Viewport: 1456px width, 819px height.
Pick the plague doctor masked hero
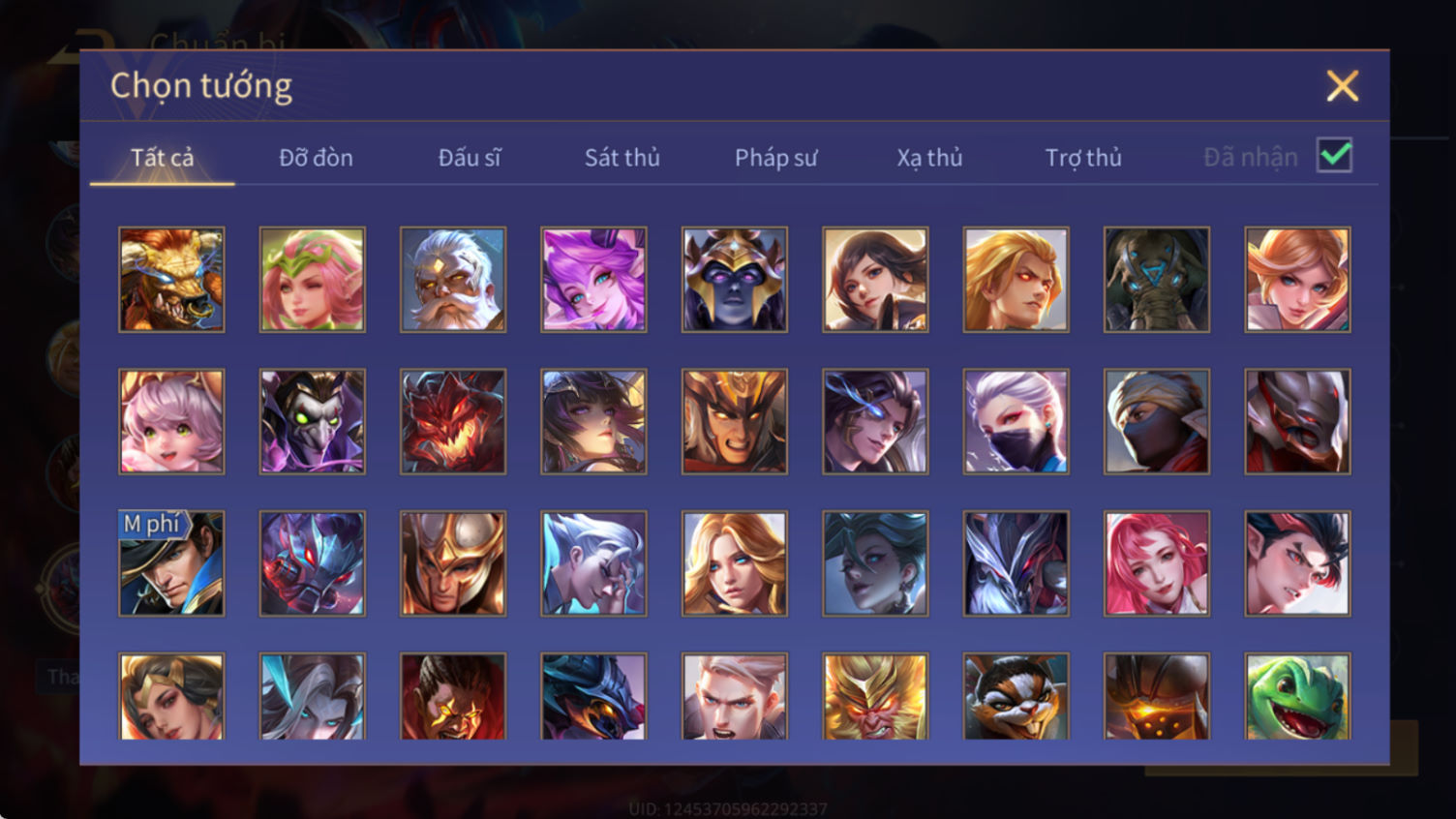point(312,421)
